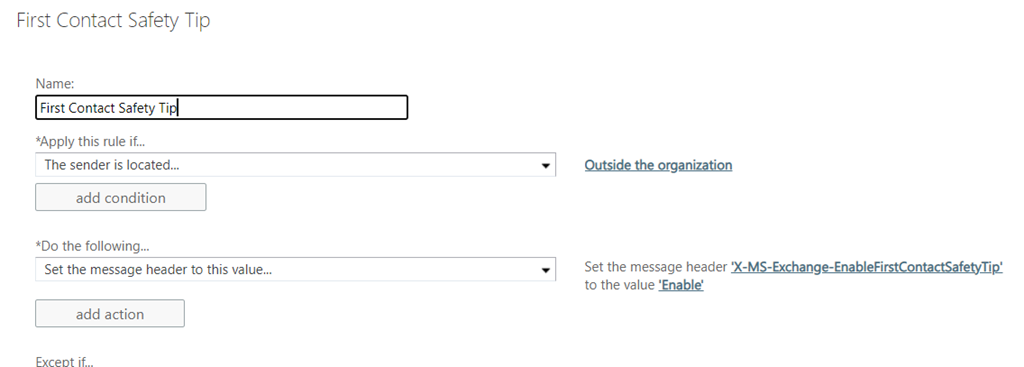Click the 'to the value' description text

click(x=620, y=285)
